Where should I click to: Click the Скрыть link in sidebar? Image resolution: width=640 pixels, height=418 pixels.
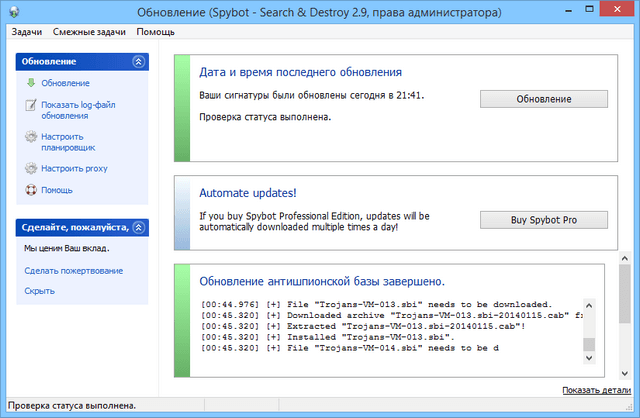coord(40,291)
